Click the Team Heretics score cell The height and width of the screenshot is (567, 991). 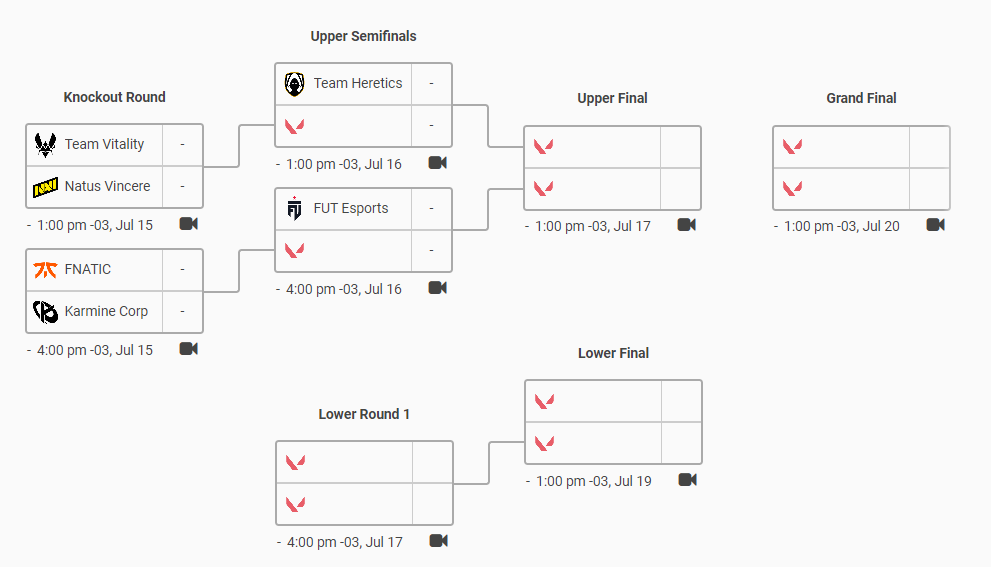(x=431, y=84)
